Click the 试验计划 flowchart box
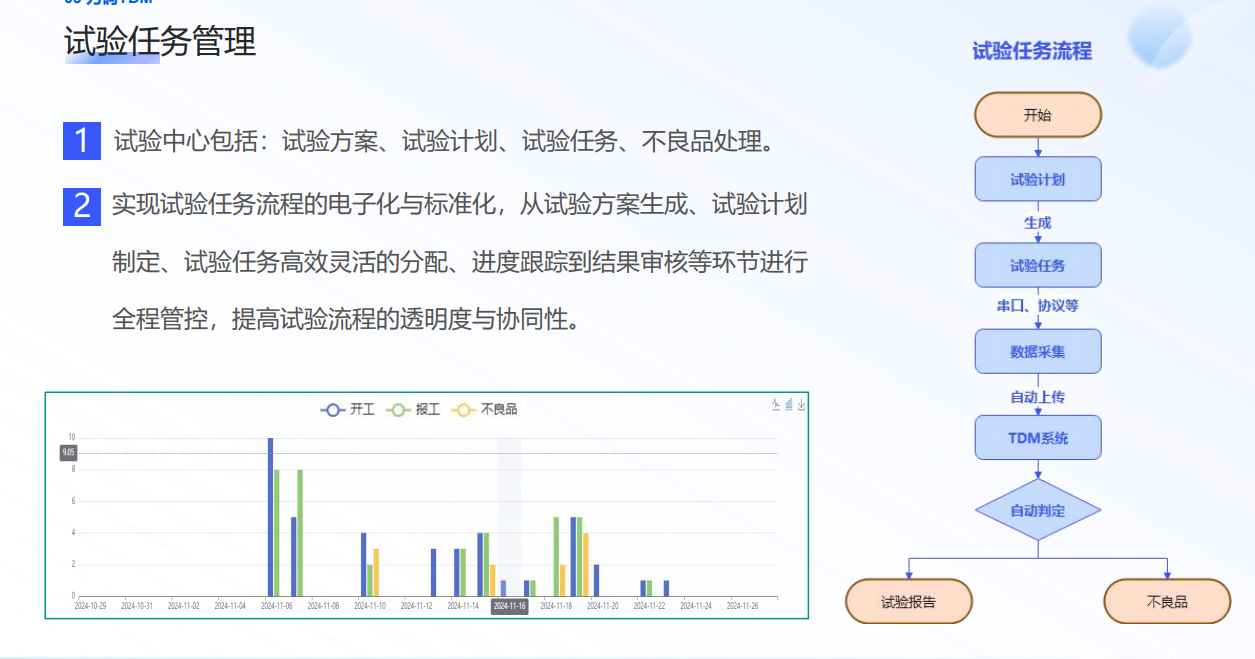 (1038, 180)
